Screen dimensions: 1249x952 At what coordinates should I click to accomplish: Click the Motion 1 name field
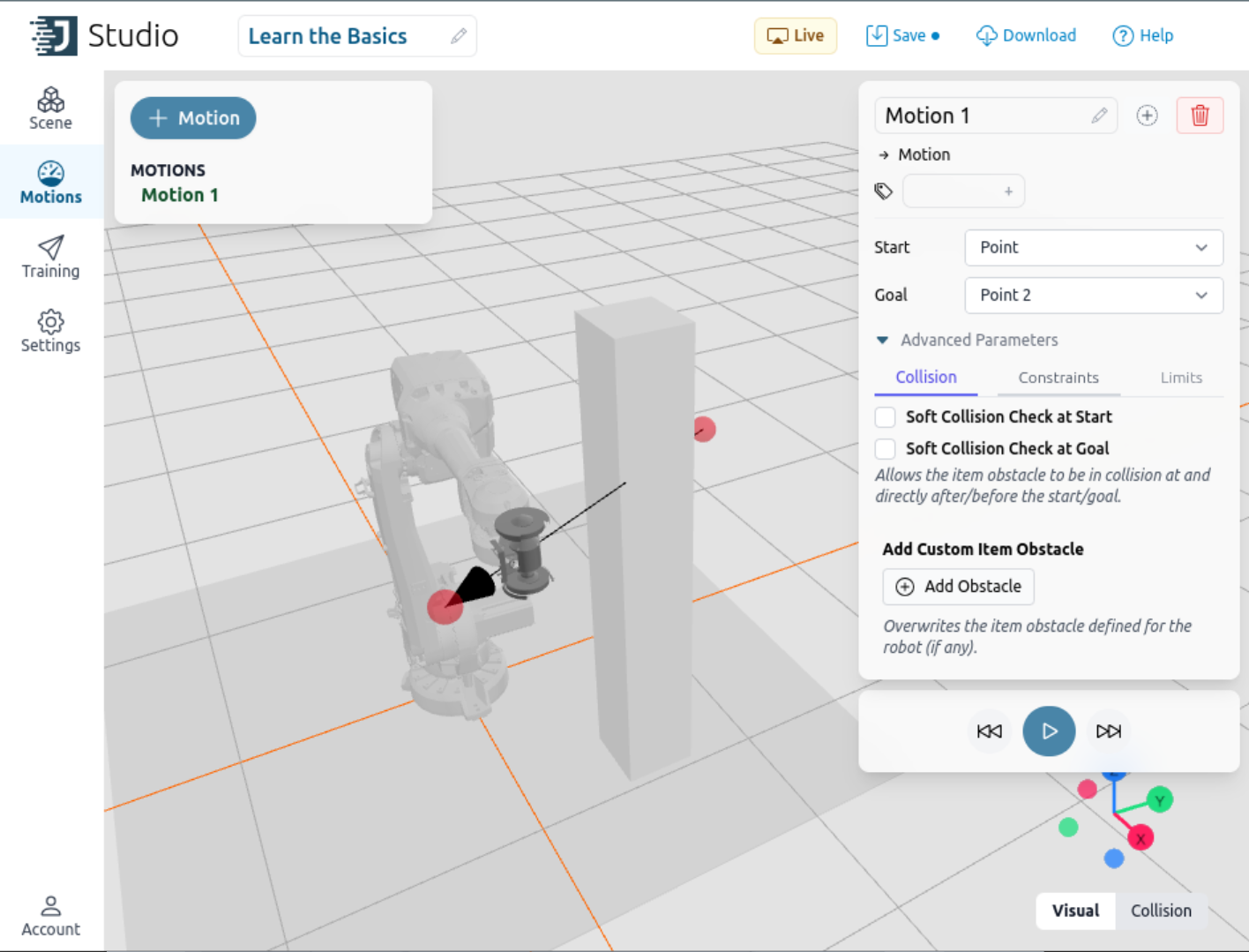996,116
